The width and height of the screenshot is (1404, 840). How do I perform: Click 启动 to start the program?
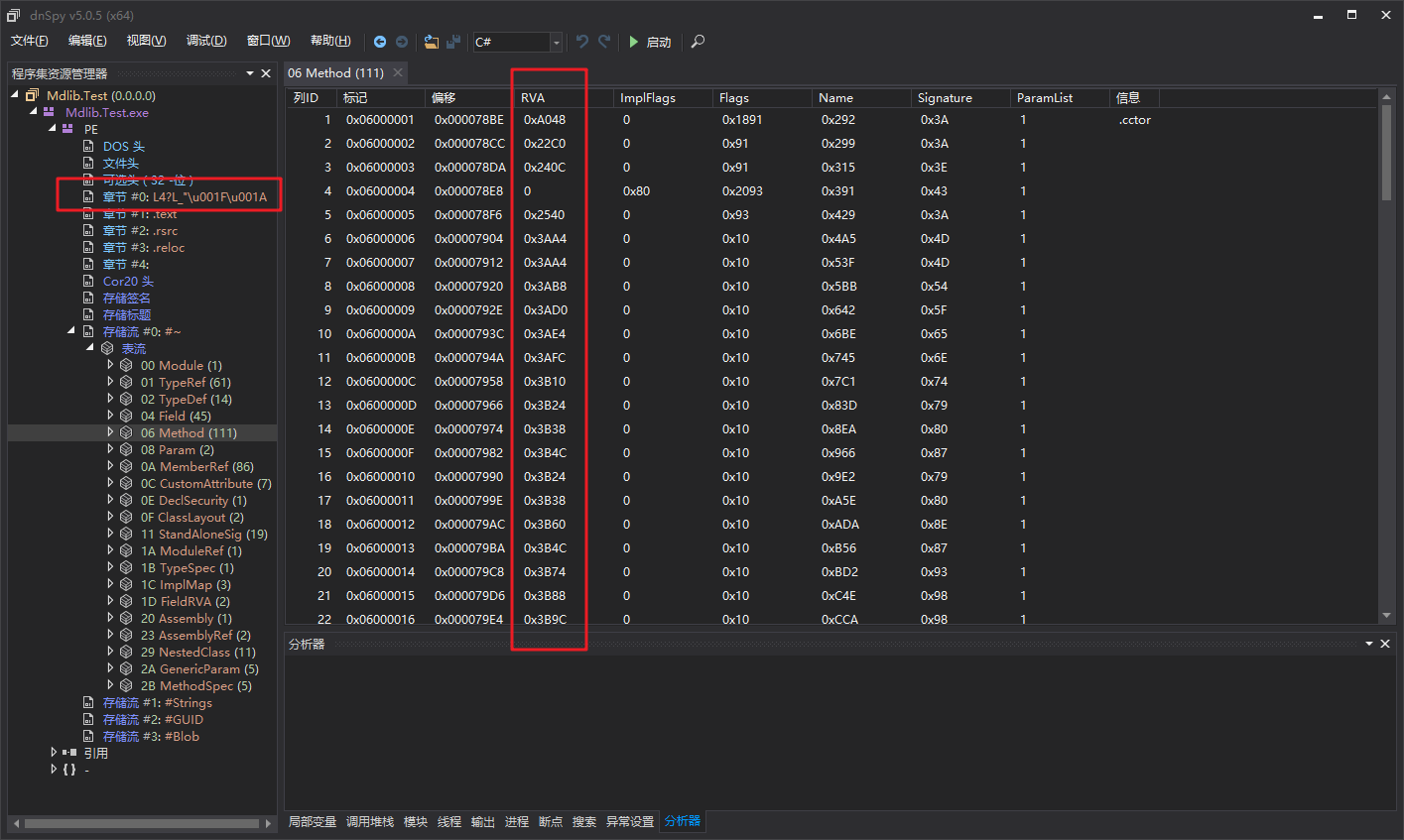656,42
